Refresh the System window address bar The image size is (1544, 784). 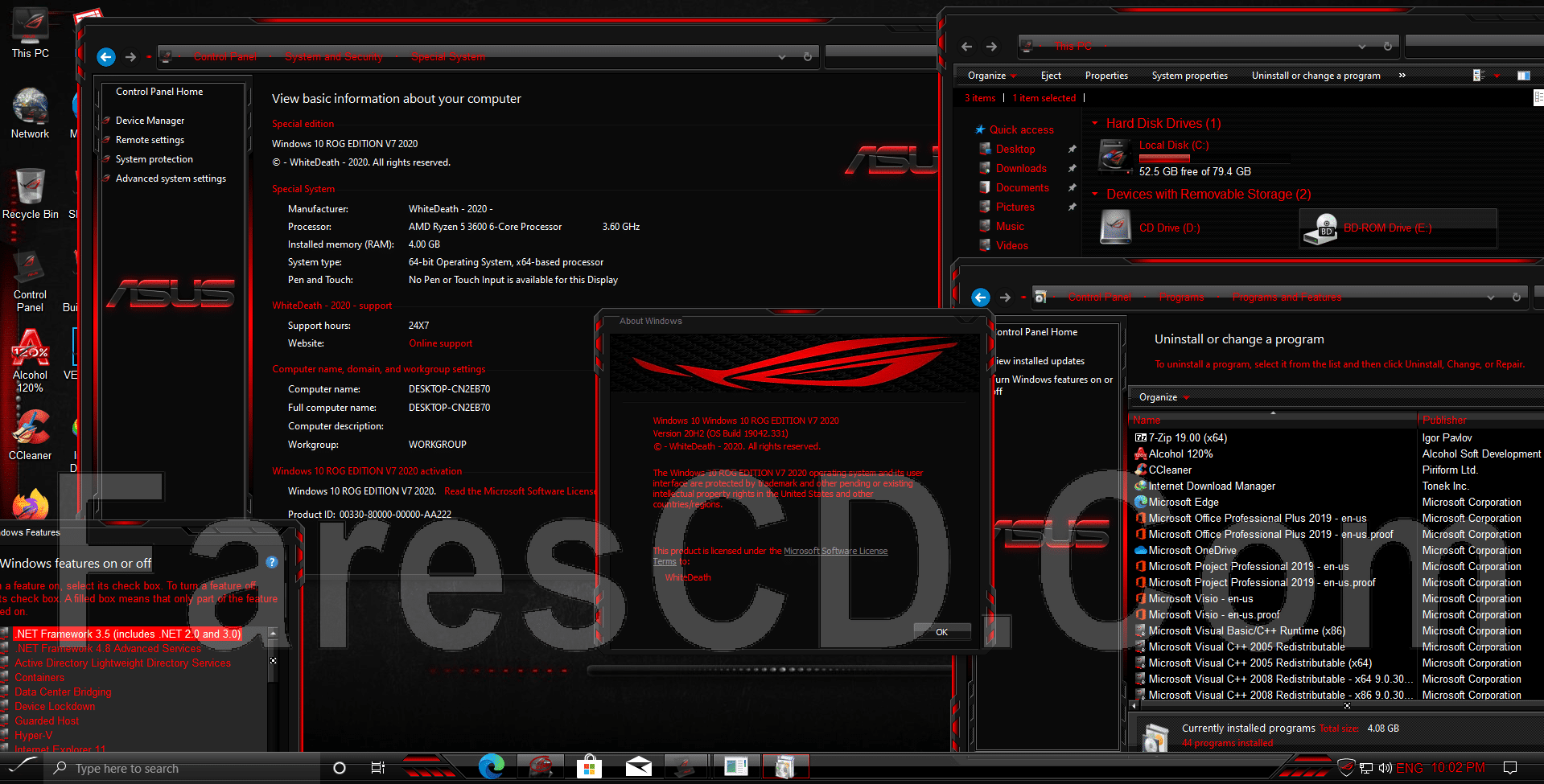pos(807,57)
